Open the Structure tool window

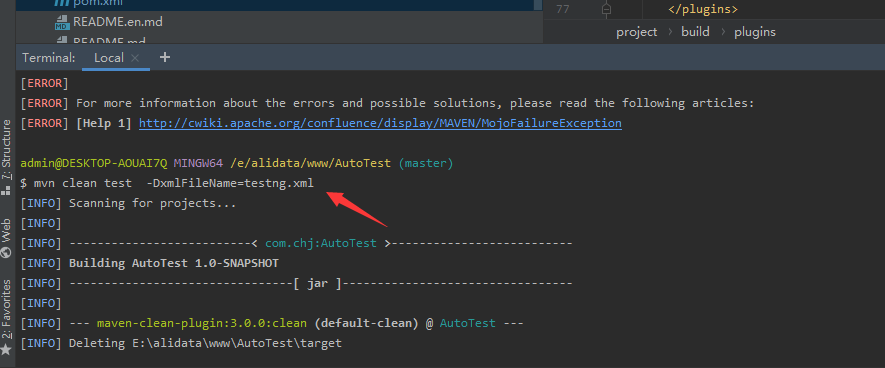6,156
